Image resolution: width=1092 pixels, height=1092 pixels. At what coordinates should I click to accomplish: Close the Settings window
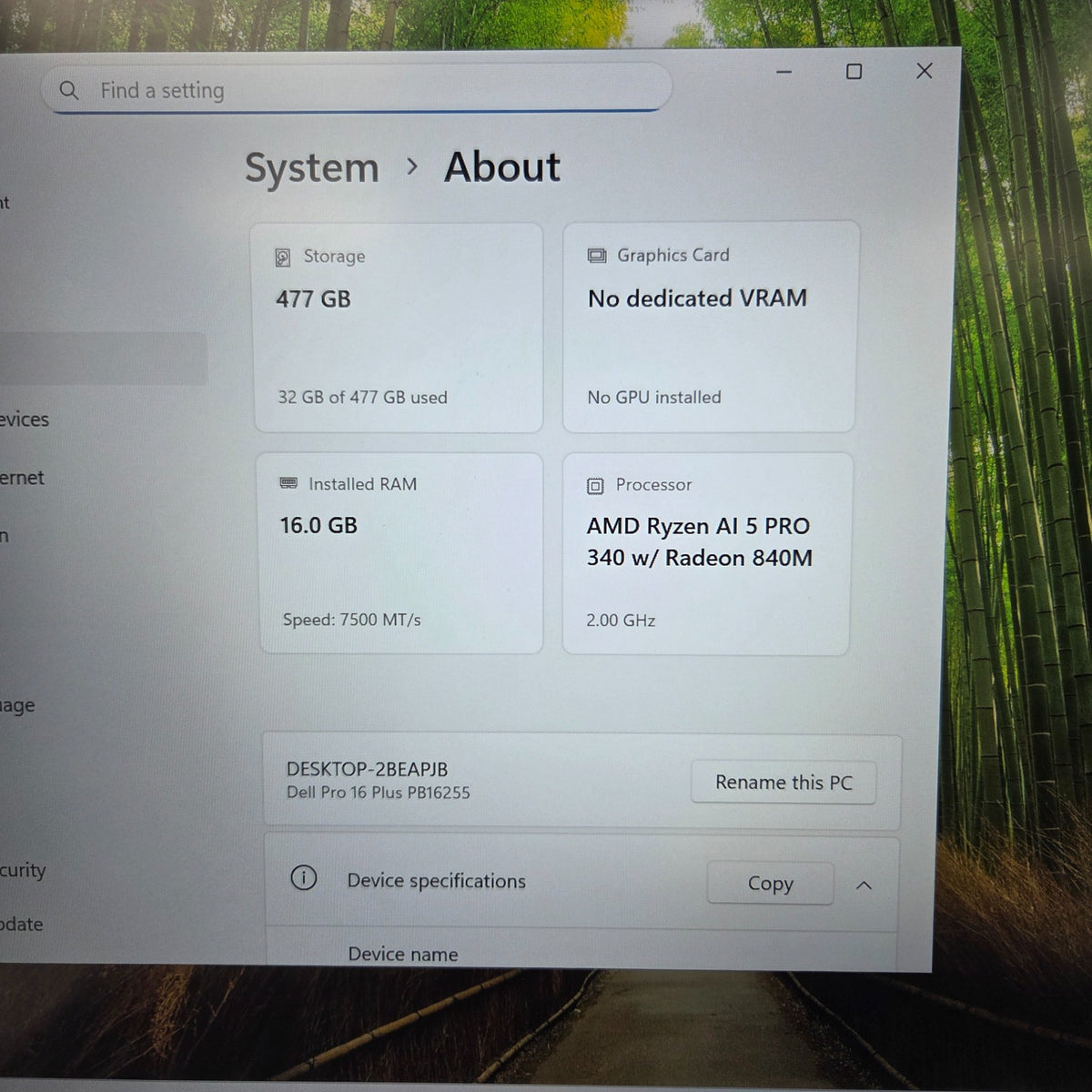tap(924, 71)
